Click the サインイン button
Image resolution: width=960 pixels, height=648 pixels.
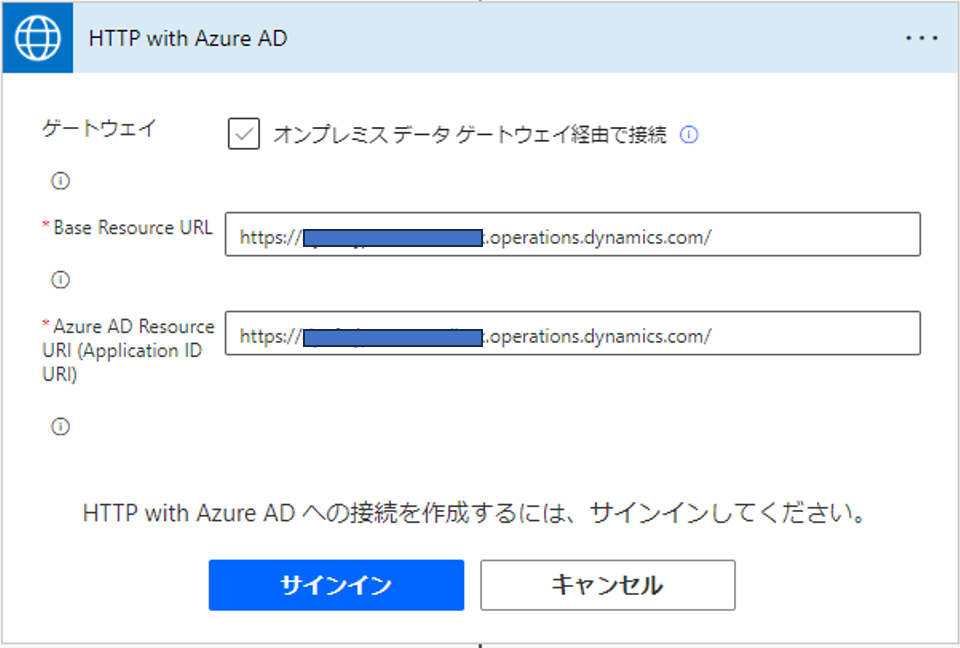(x=336, y=585)
